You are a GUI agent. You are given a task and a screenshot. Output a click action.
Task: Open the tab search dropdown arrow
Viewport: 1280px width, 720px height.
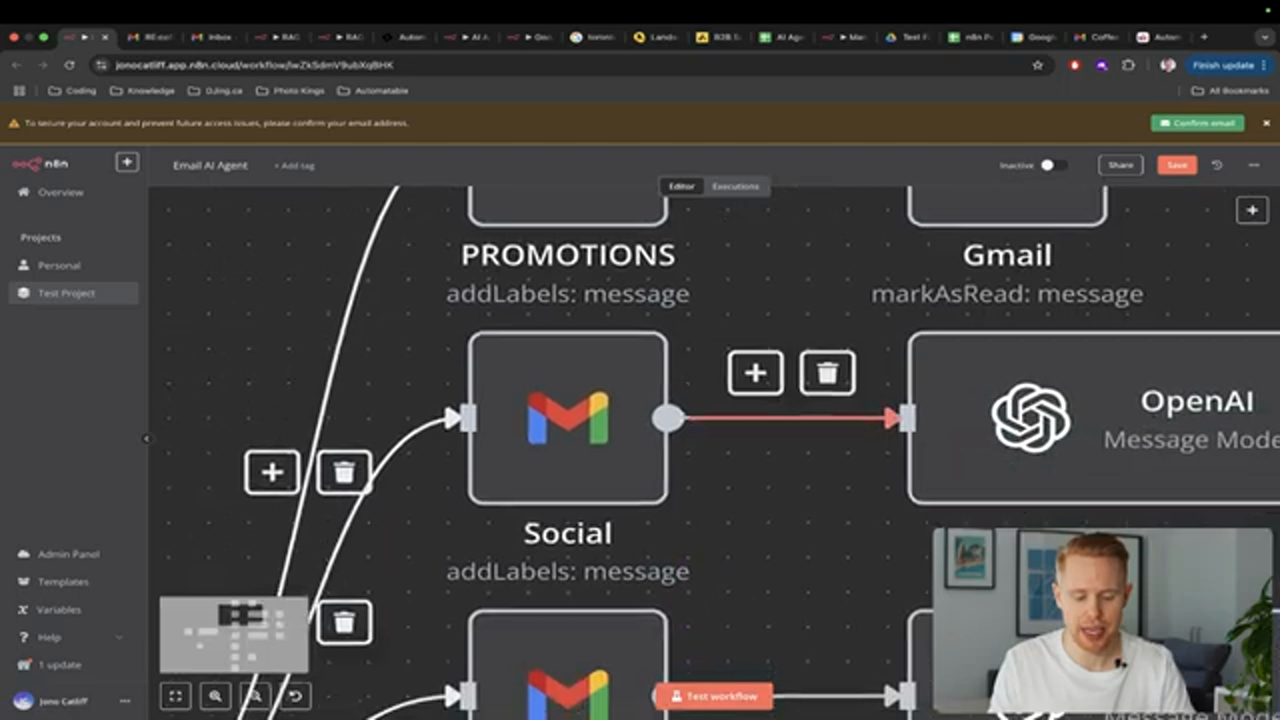point(1265,37)
